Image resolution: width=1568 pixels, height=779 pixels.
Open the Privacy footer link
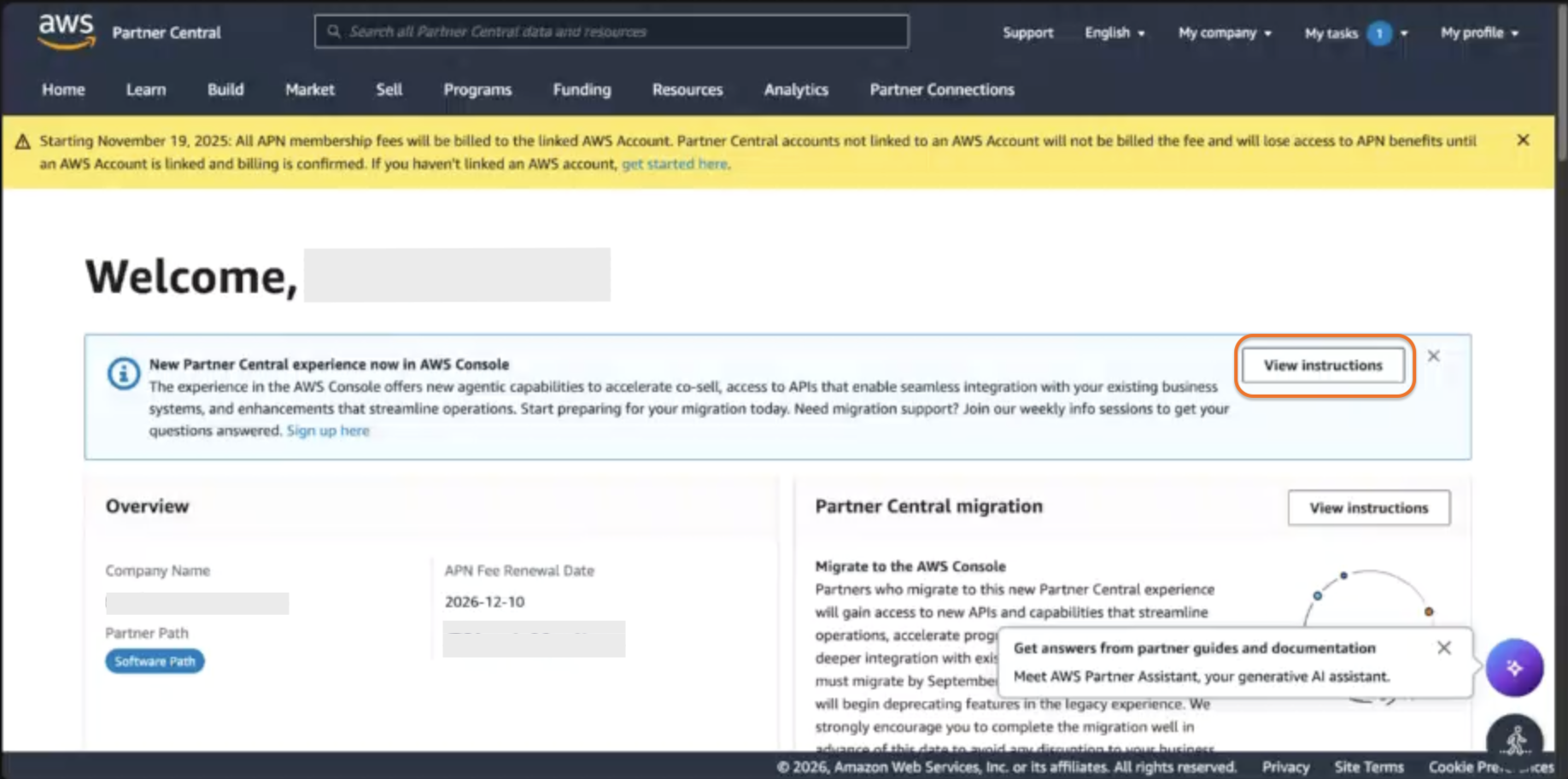point(1285,767)
